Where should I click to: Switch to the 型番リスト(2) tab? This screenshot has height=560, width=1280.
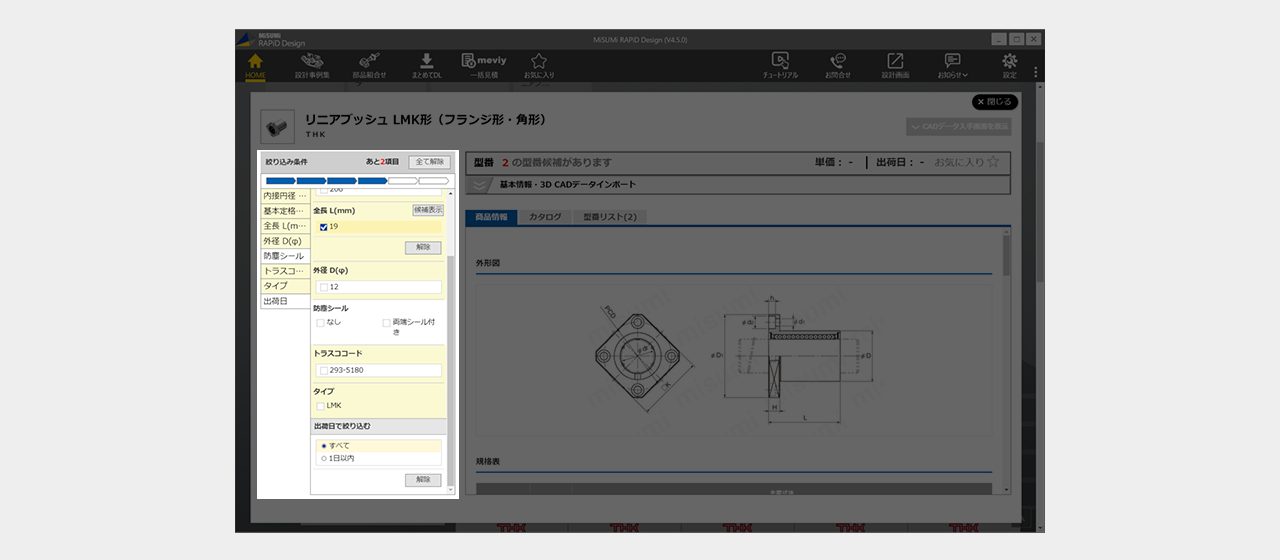[609, 217]
